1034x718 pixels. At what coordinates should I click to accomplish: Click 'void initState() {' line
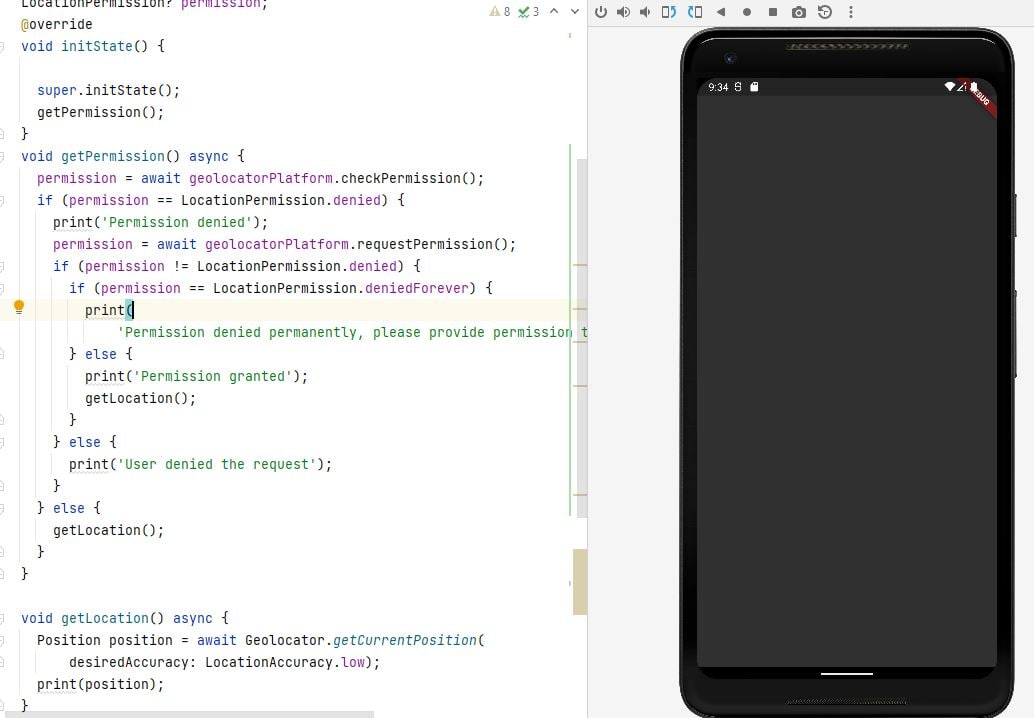(93, 46)
